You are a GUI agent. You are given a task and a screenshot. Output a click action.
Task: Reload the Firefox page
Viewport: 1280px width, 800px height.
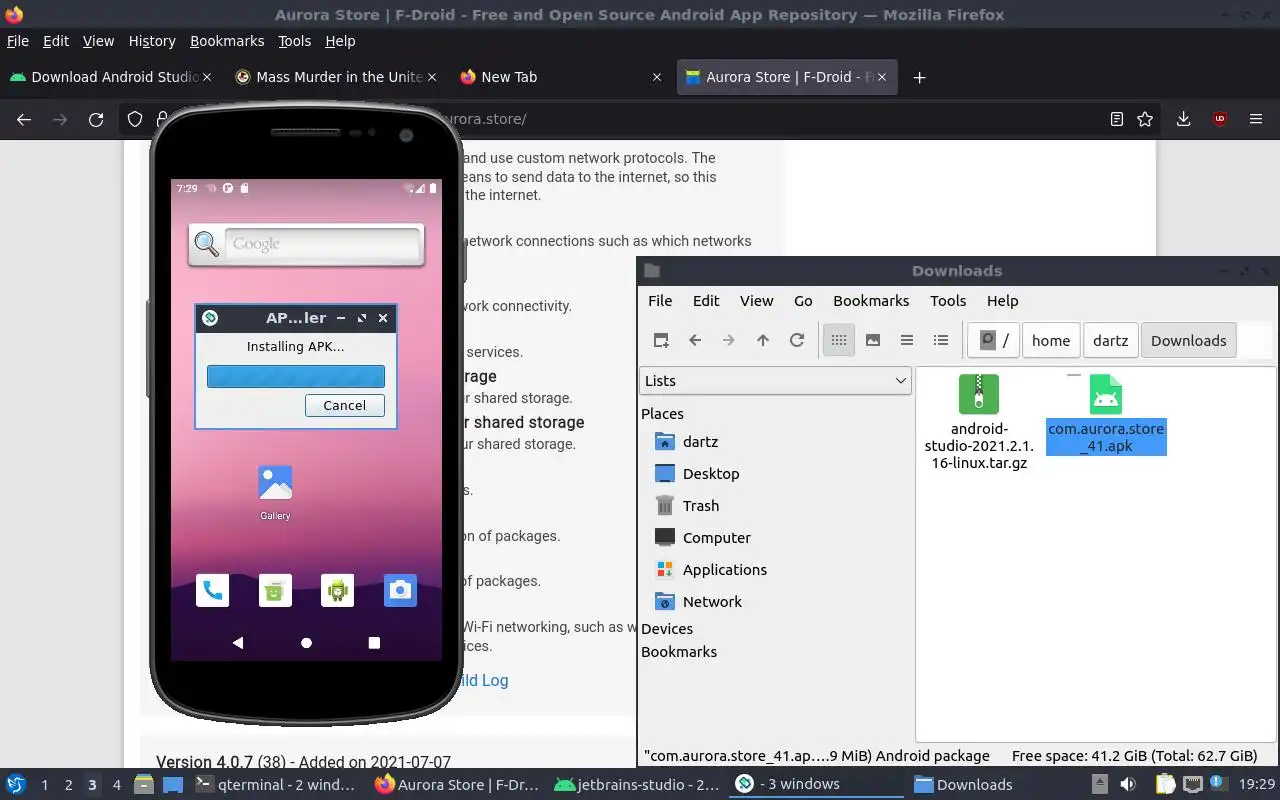pyautogui.click(x=96, y=119)
